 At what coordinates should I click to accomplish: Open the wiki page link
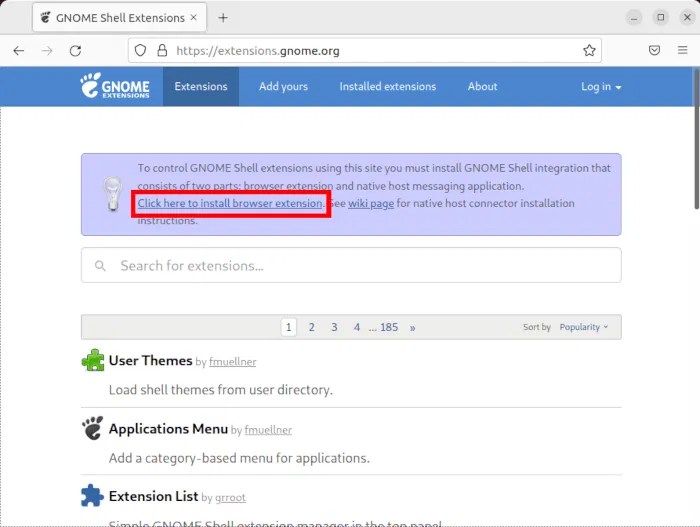pos(371,204)
